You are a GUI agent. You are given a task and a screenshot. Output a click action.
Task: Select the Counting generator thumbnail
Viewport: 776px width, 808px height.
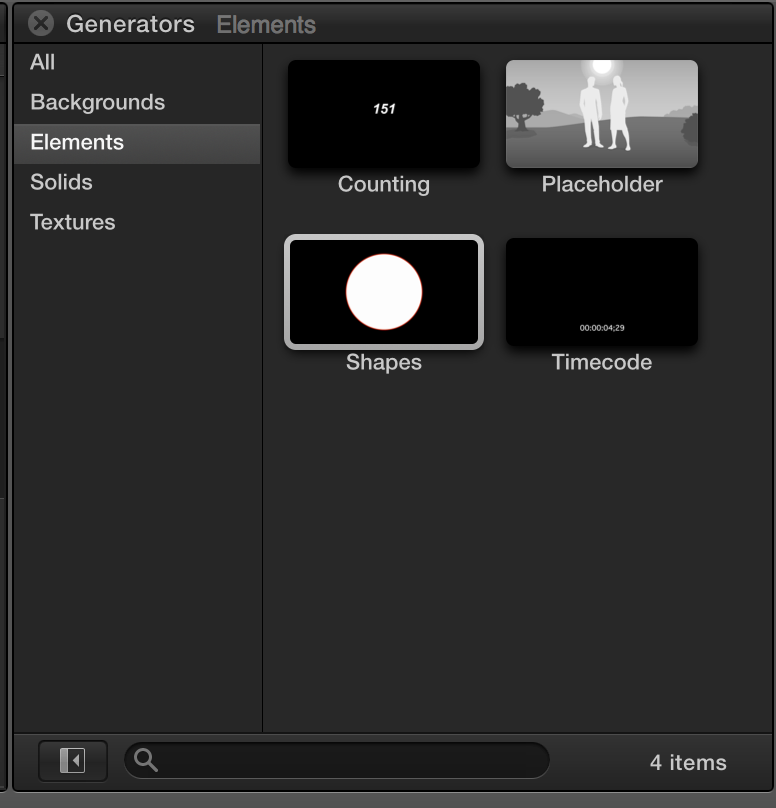(384, 114)
